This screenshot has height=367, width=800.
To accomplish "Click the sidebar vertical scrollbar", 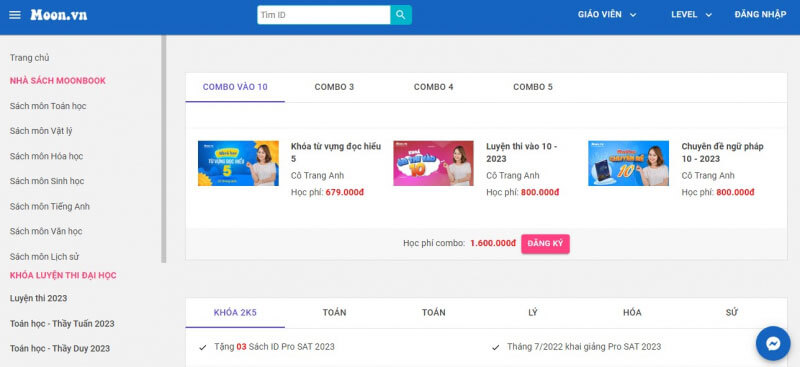I will tap(164, 149).
